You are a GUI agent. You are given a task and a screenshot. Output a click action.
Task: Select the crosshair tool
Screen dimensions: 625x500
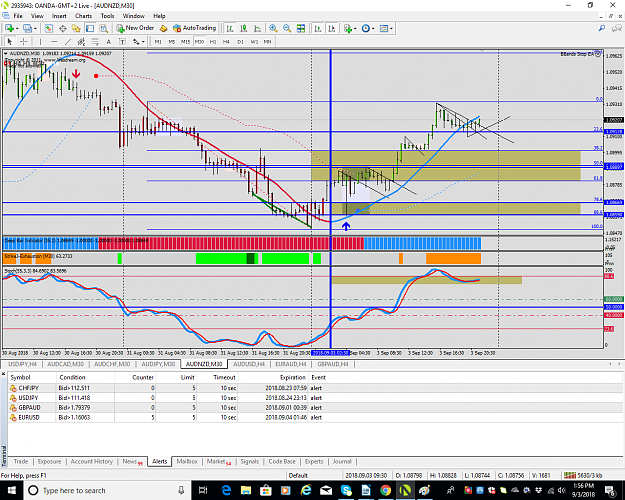(x=24, y=41)
